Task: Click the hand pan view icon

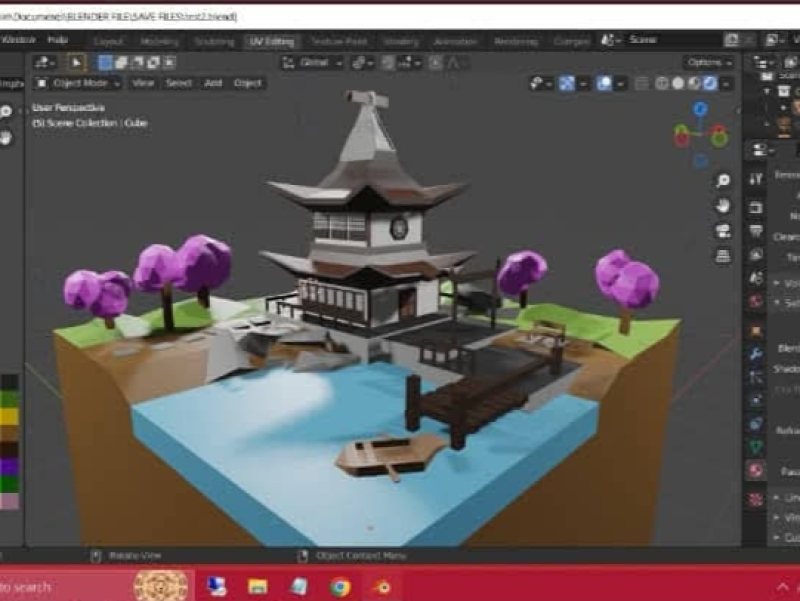Action: tap(723, 206)
